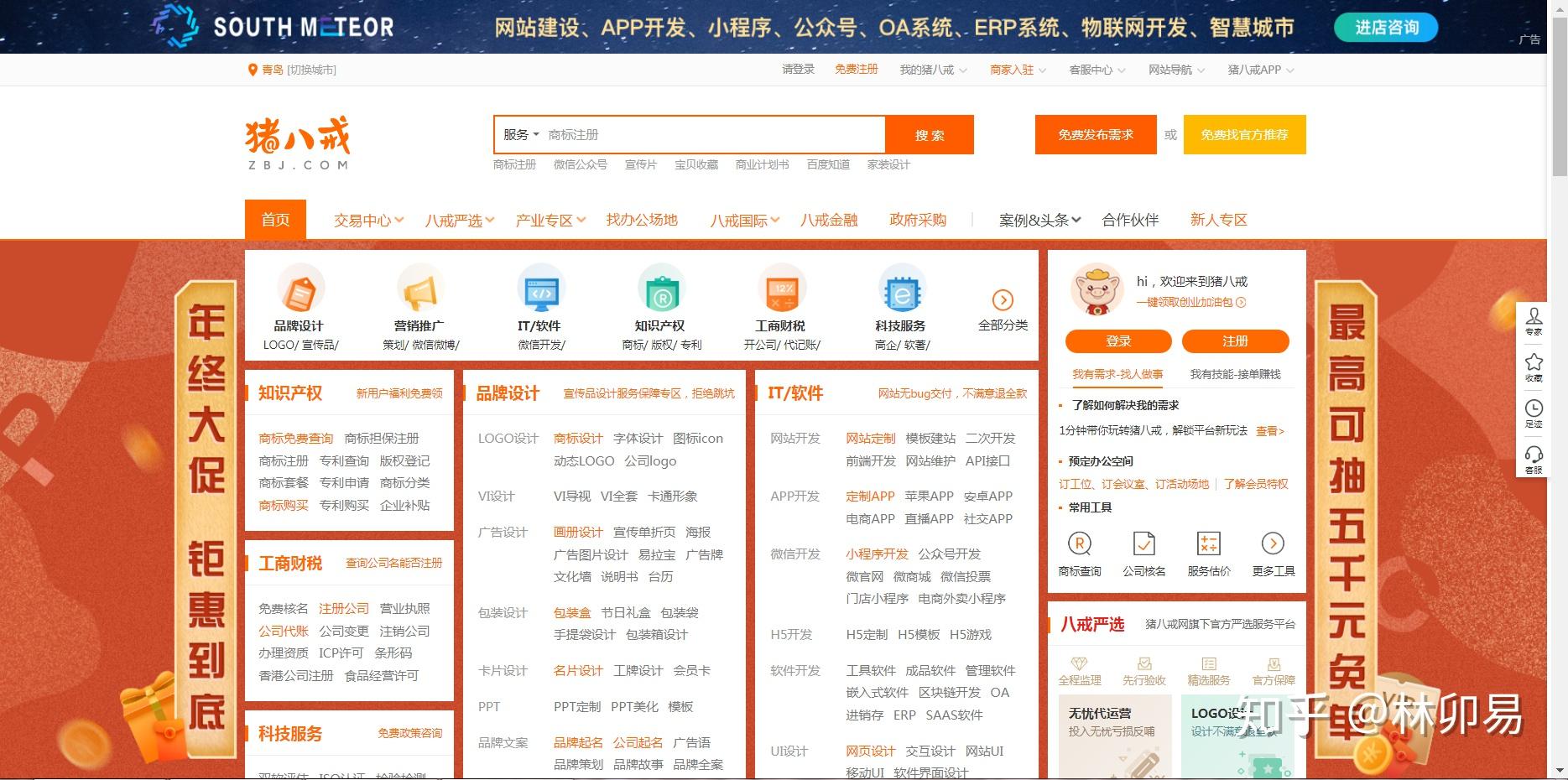
Task: Open the 更多工具 arrow icon
Action: coord(1273,543)
